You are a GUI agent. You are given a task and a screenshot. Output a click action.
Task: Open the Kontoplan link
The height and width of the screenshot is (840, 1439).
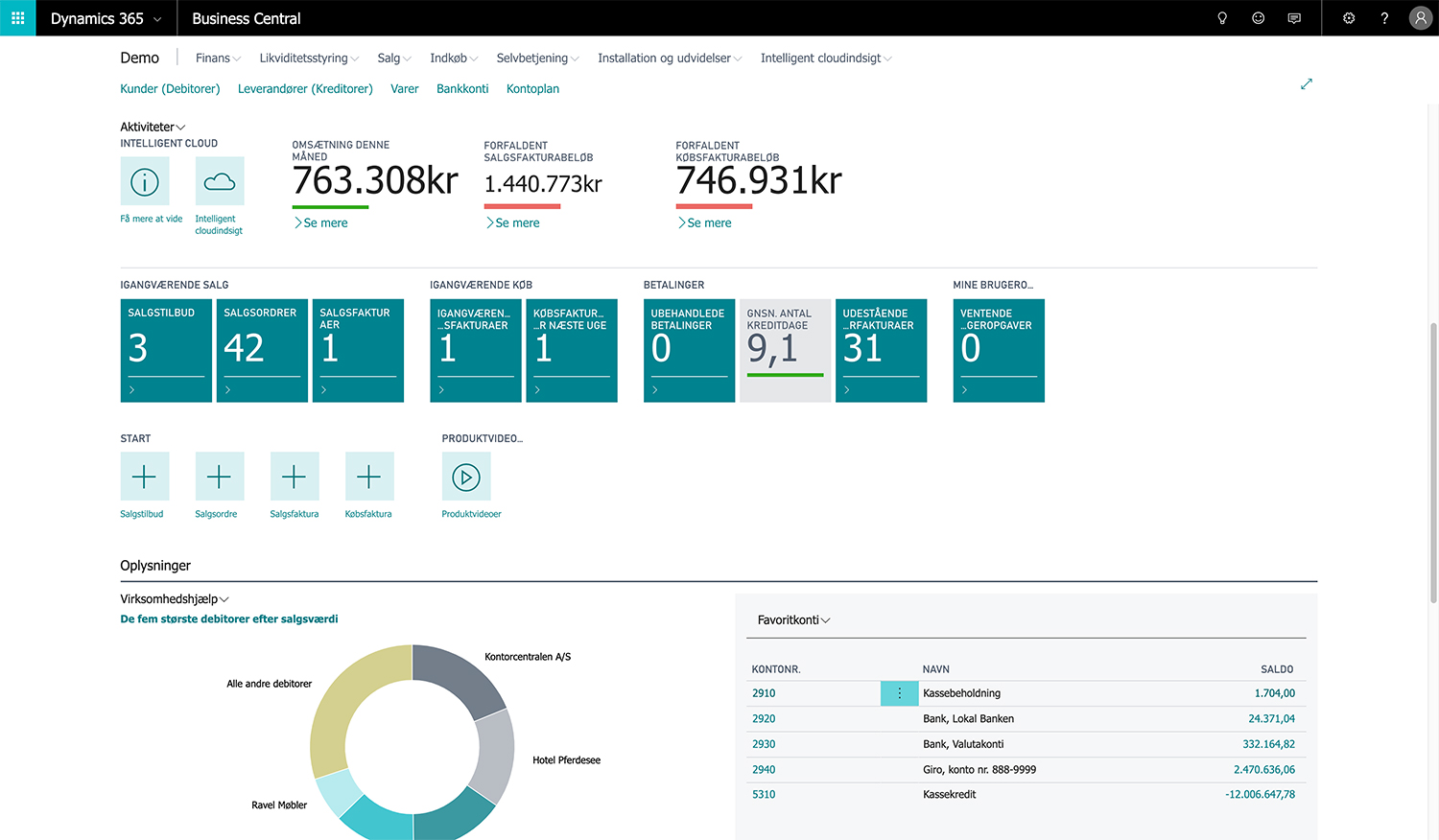click(532, 89)
